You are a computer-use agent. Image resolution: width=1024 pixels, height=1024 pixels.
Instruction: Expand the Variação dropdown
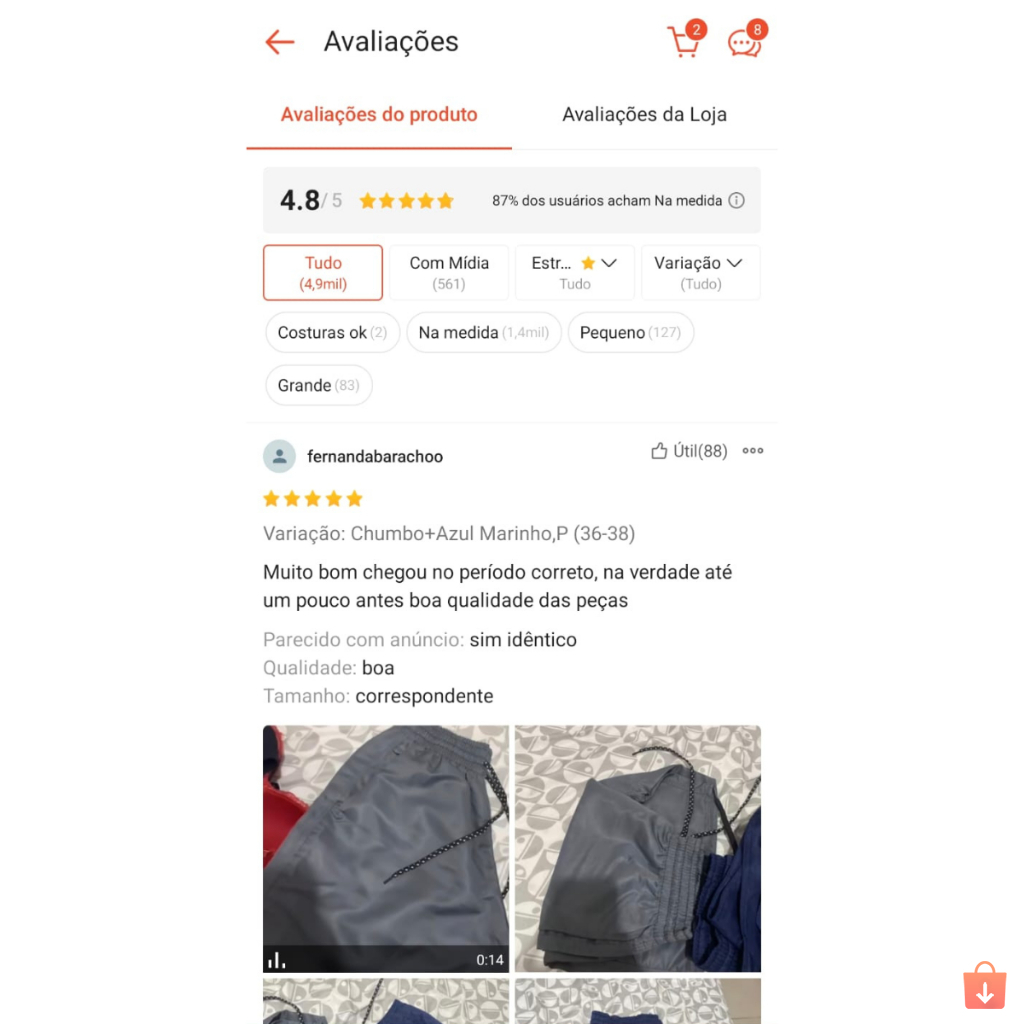(x=701, y=272)
